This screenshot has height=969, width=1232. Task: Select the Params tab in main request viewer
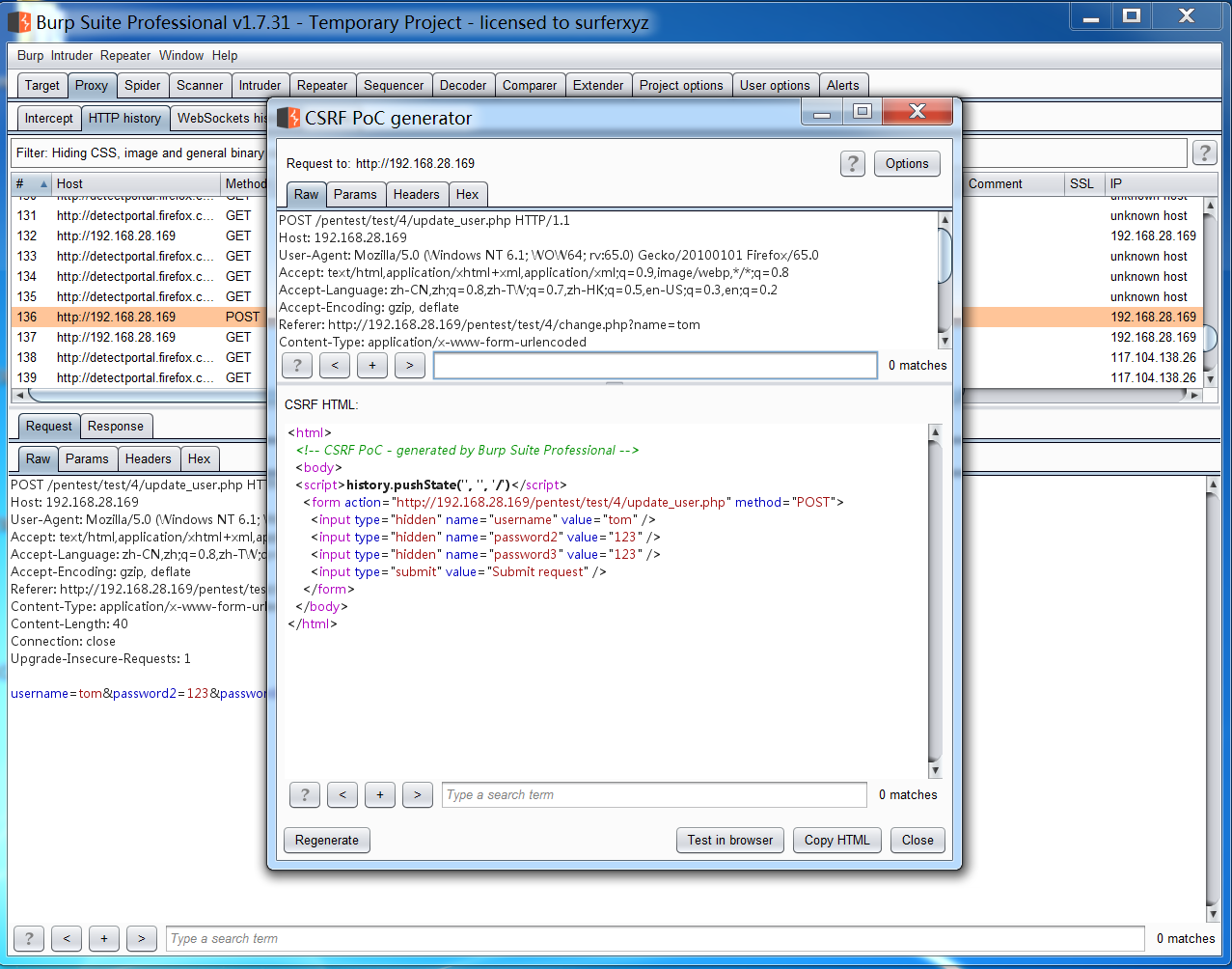87,458
